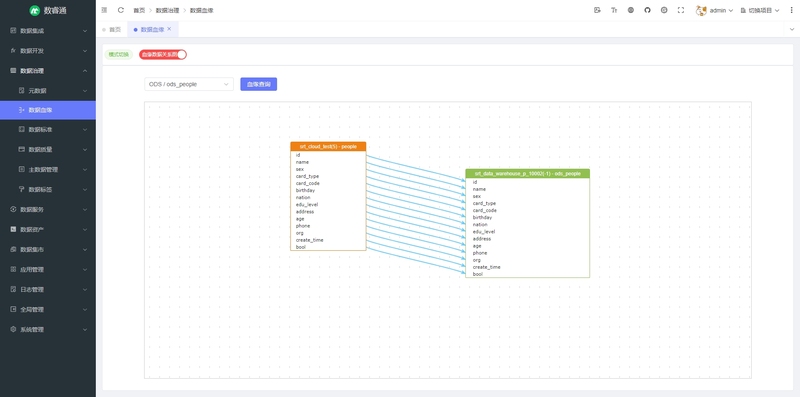Click the 血缘查询 button
This screenshot has width=800, height=397.
coord(259,84)
